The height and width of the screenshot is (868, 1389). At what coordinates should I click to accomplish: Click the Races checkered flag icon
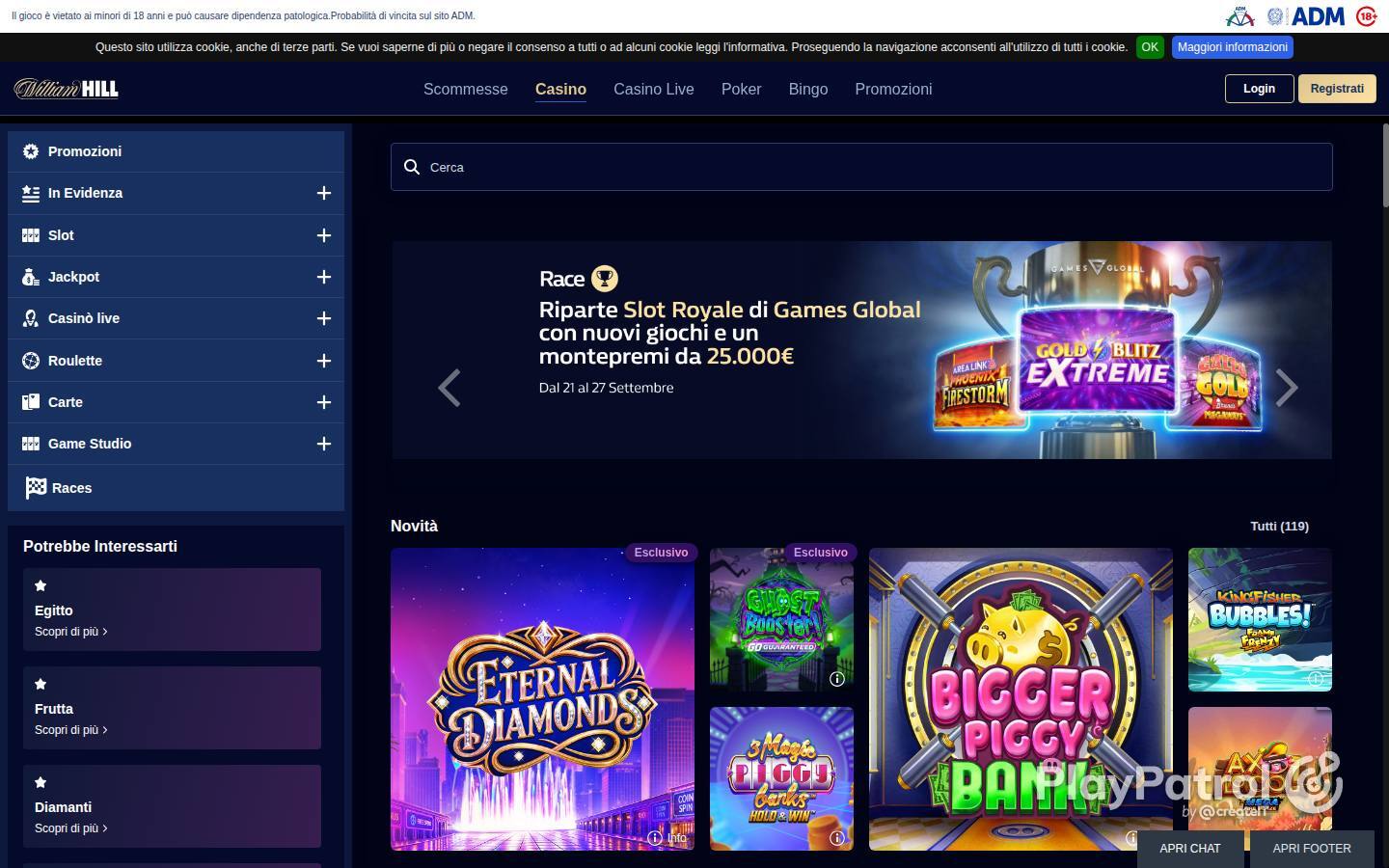pos(36,488)
